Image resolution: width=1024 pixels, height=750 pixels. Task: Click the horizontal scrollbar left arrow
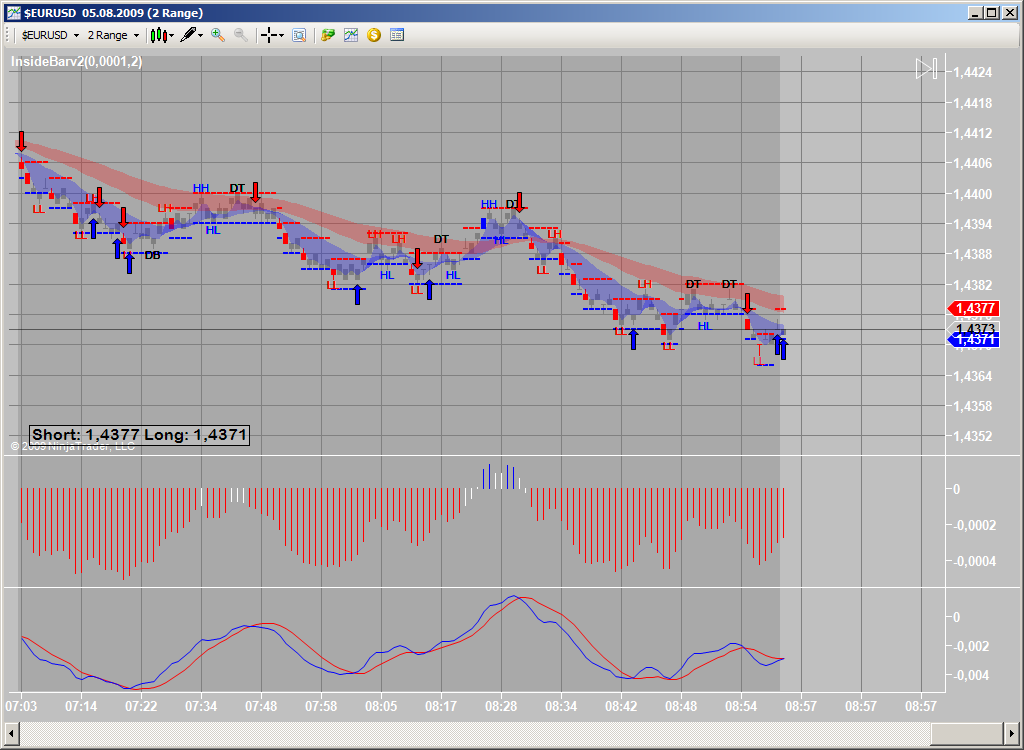pyautogui.click(x=11, y=732)
